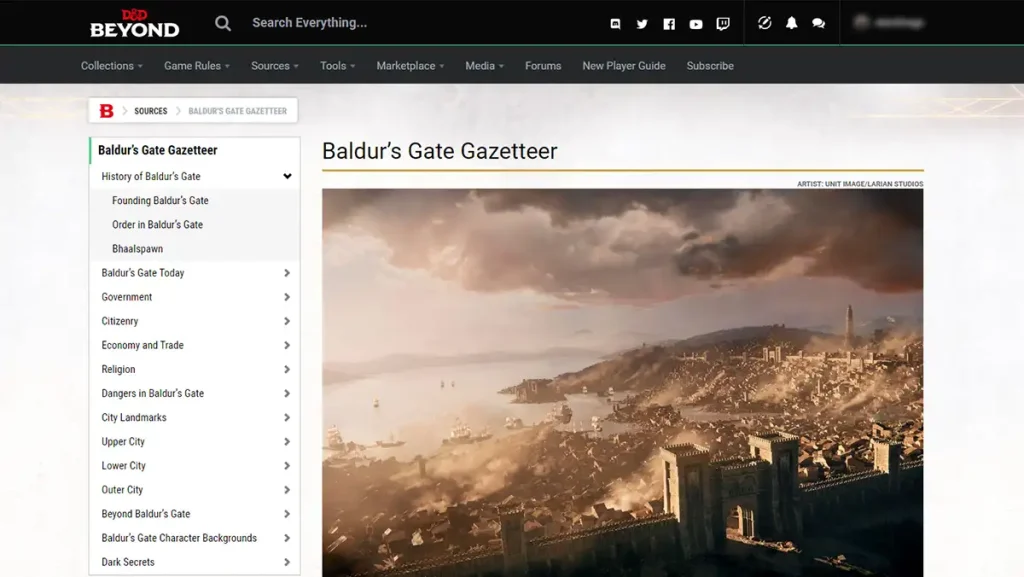Open Baldur's Gate Today section
This screenshot has width=1024, height=577.
coord(142,273)
